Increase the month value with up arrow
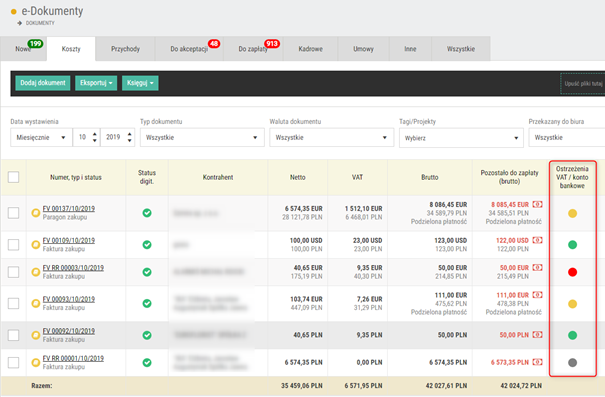Viewport: 605px width, 397px height. (x=95, y=134)
